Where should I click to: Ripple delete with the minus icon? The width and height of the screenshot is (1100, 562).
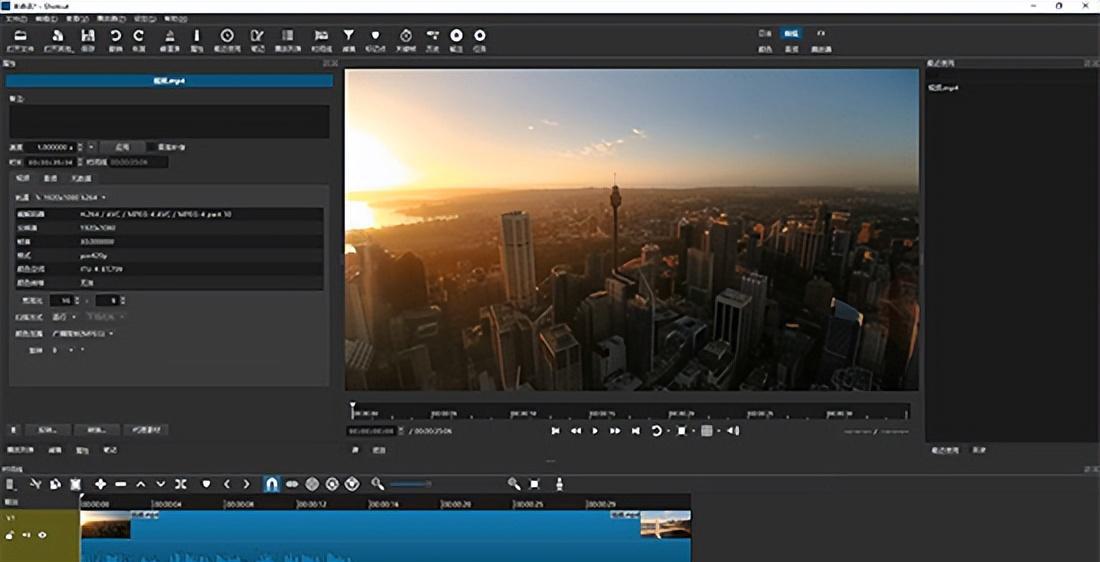tap(121, 484)
